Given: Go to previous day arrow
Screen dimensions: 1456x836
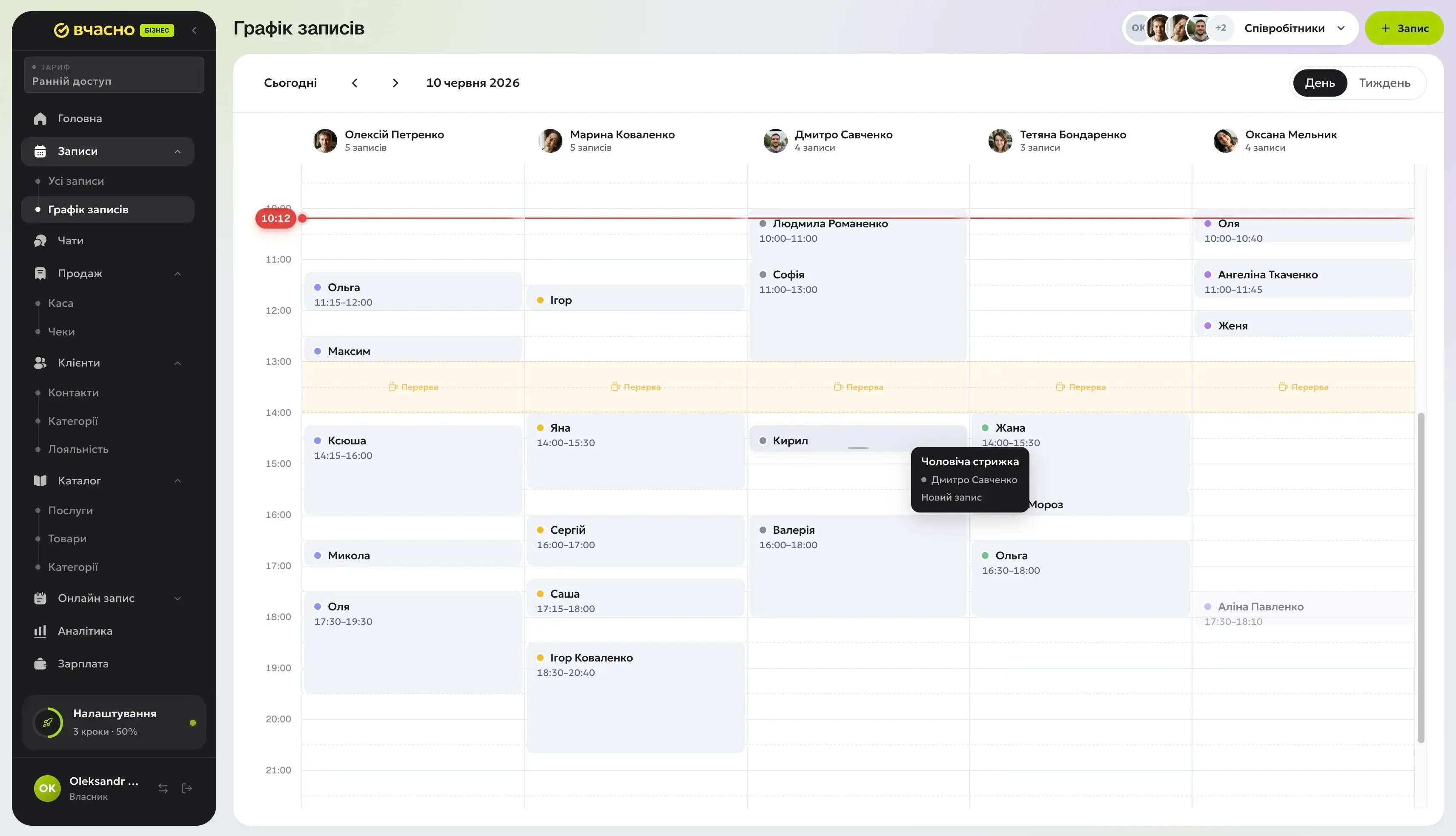Looking at the screenshot, I should pos(355,83).
